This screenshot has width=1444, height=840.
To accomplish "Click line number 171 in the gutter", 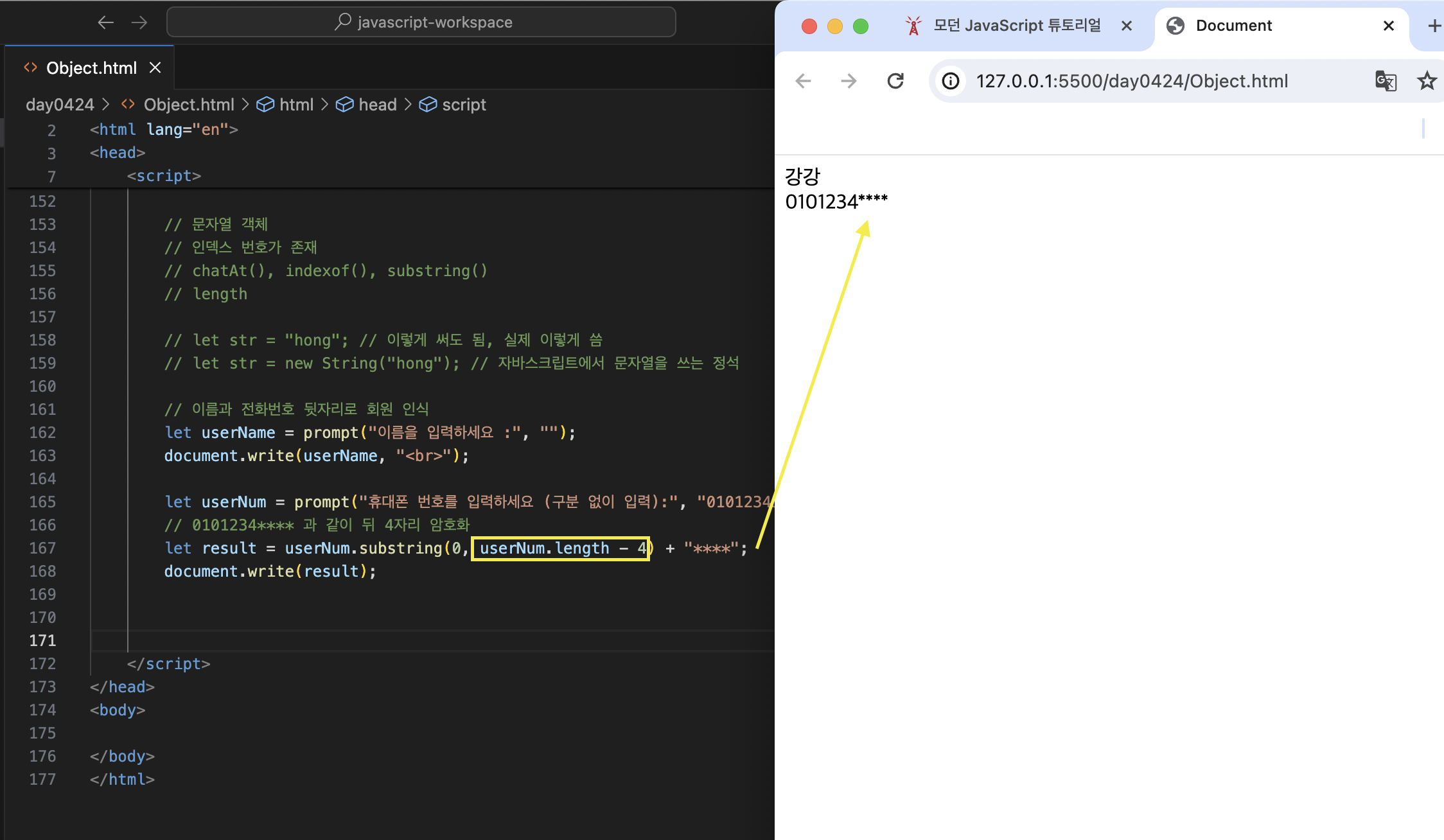I will tap(42, 640).
